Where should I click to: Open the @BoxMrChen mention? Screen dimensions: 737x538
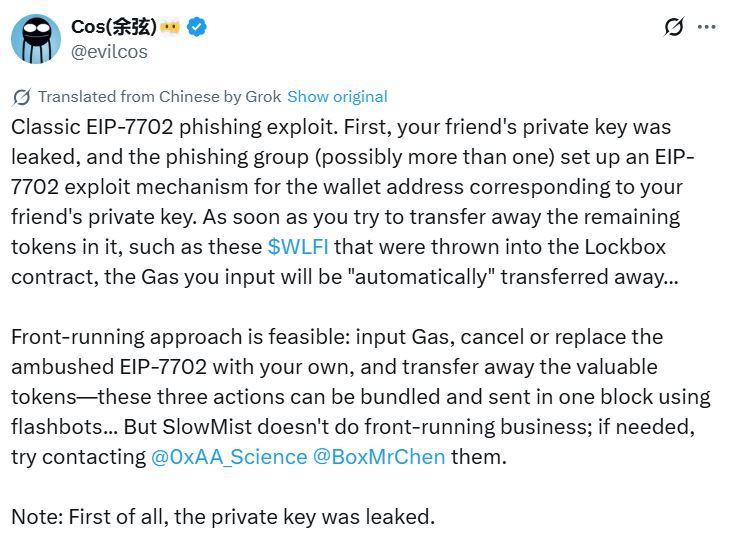click(379, 457)
